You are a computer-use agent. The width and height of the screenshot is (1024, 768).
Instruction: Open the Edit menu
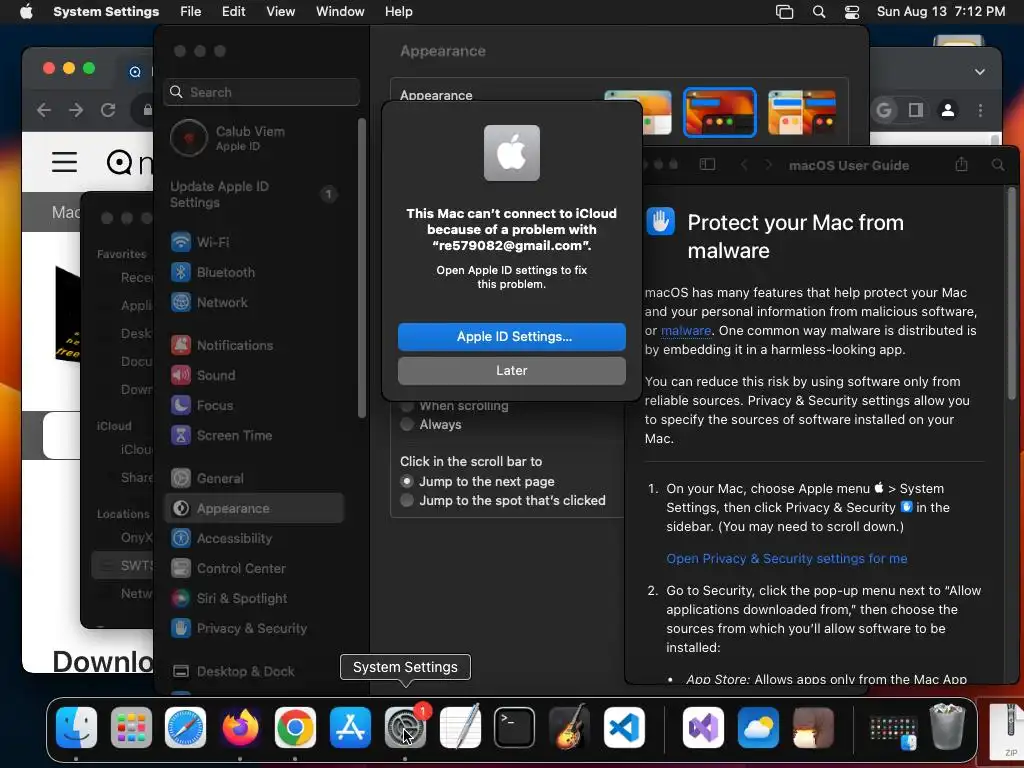point(233,12)
